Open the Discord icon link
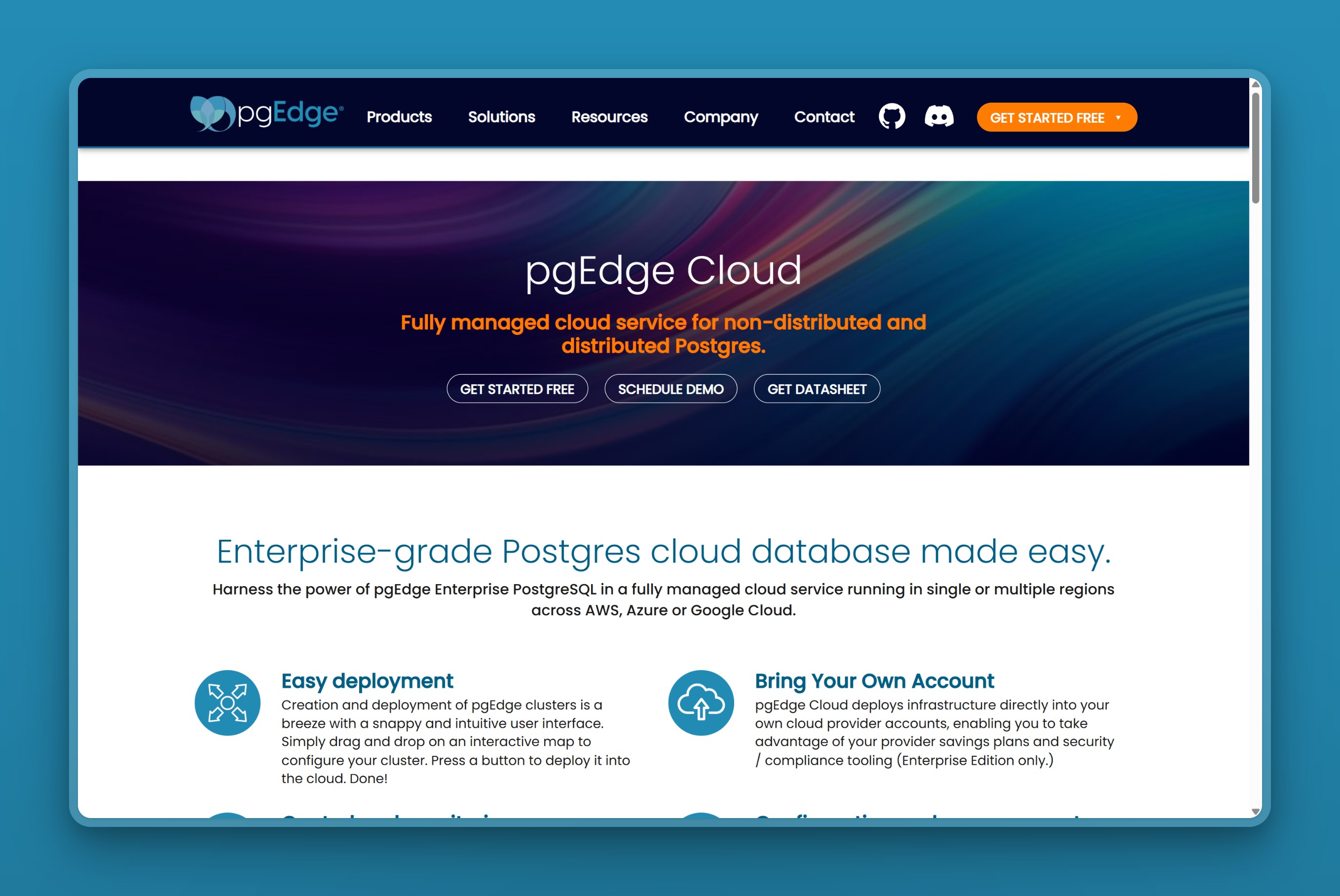1340x896 pixels. pyautogui.click(x=939, y=116)
